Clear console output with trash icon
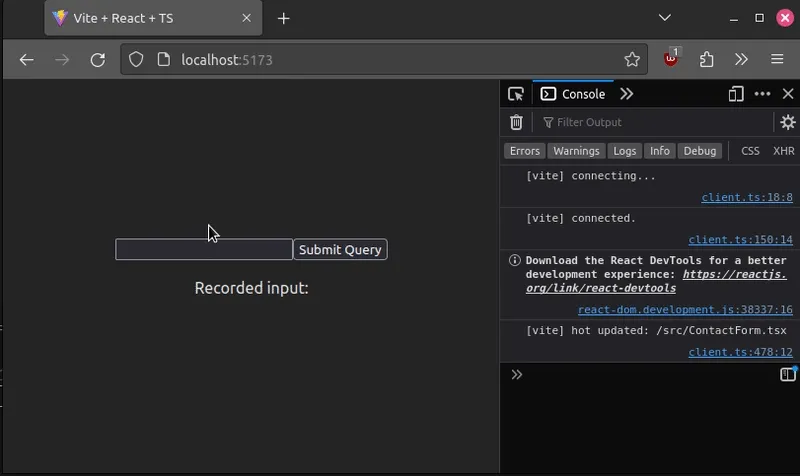The image size is (800, 476). [x=516, y=122]
